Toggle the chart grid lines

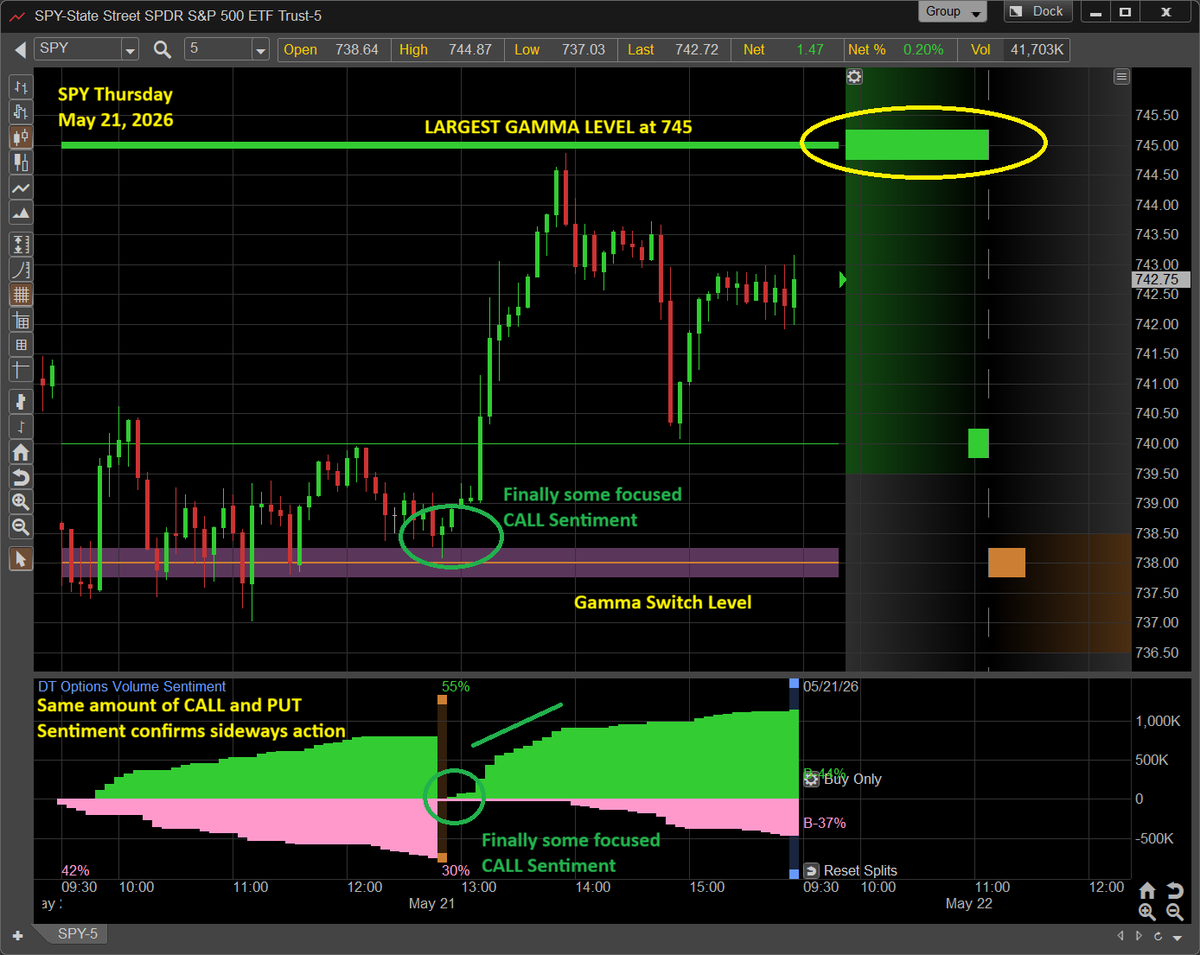[20, 294]
